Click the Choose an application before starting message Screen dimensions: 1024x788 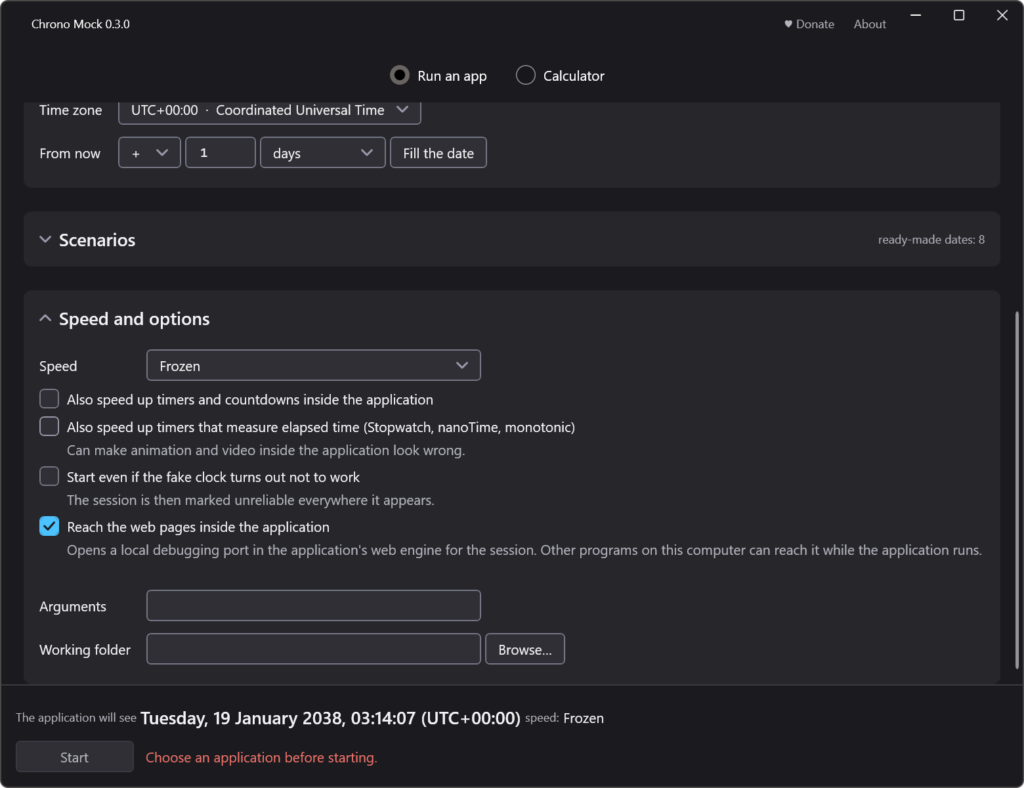261,757
